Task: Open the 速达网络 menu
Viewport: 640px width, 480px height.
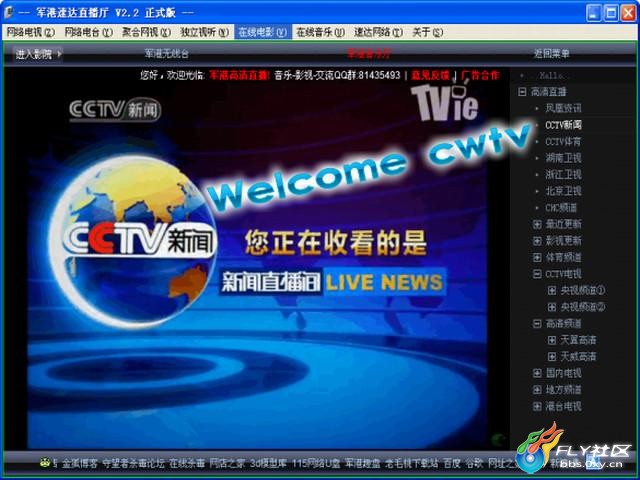Action: point(378,32)
